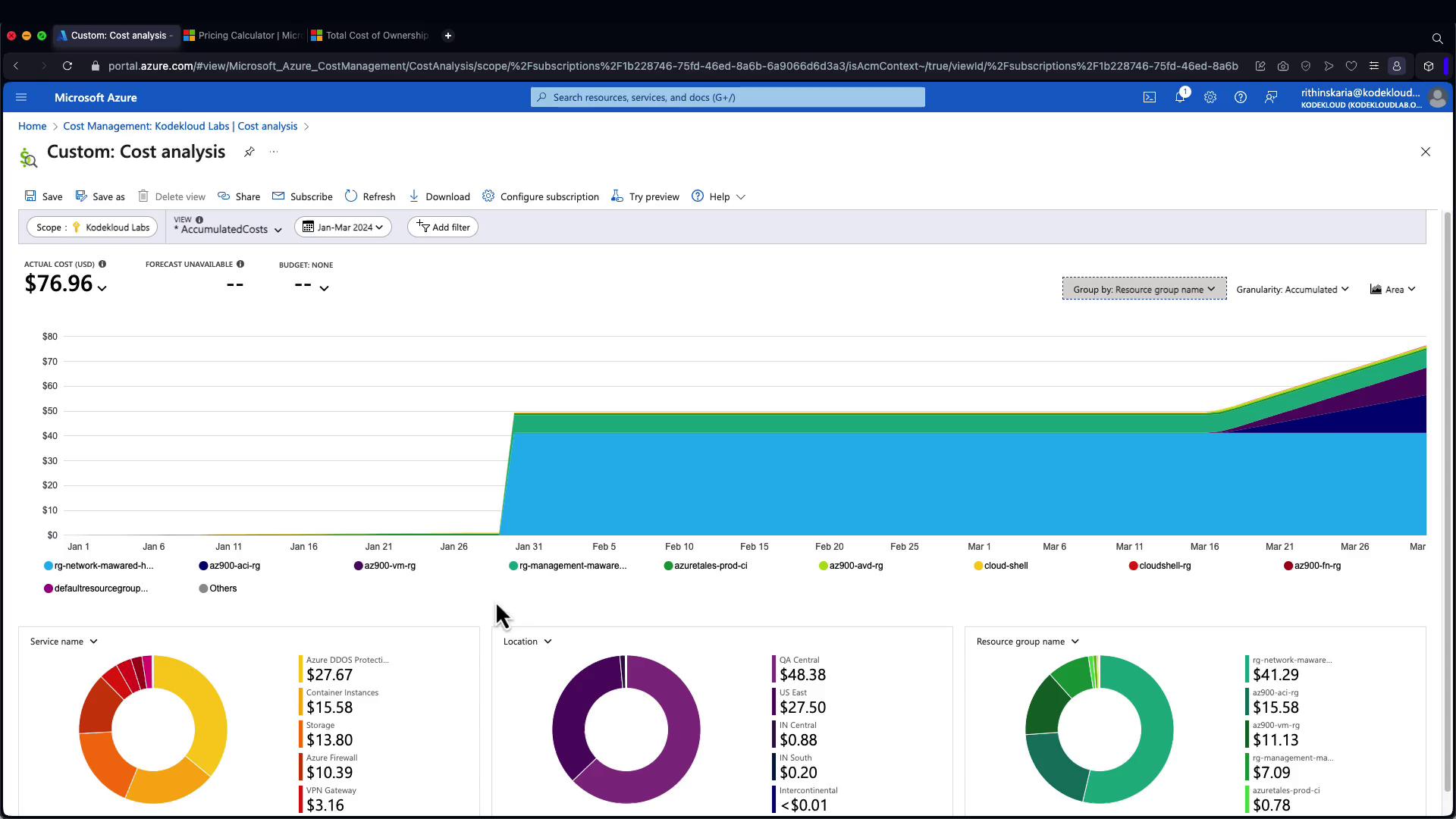Go to the Home breadcrumb link
The image size is (1456, 819).
point(32,126)
